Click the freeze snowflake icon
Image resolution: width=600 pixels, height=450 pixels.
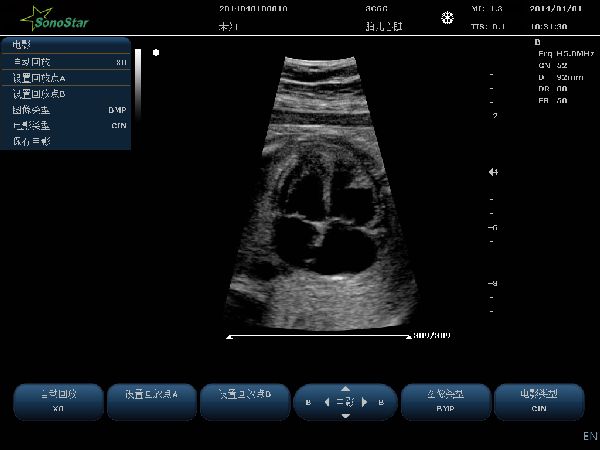coord(448,18)
